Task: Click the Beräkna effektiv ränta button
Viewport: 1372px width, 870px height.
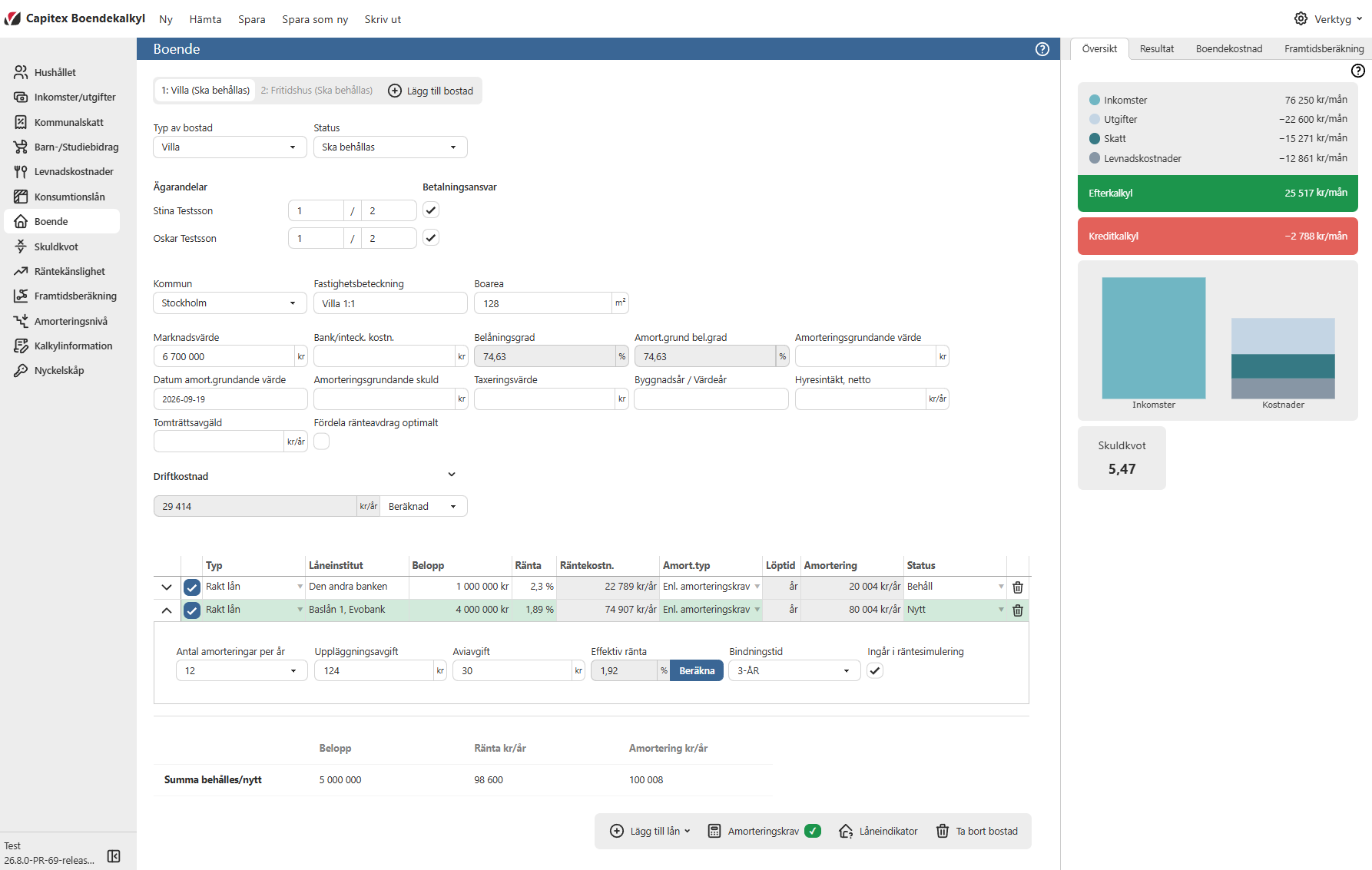Action: point(697,670)
